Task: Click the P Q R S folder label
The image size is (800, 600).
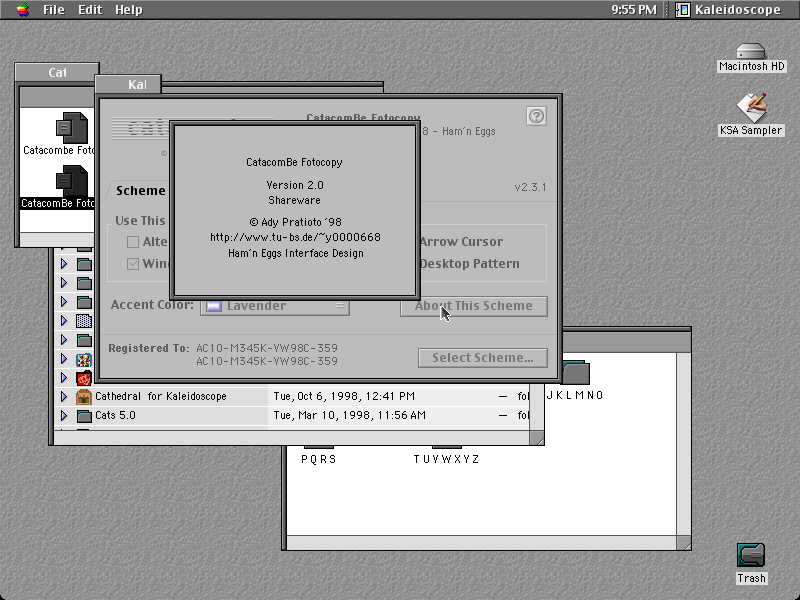Action: [x=319, y=459]
